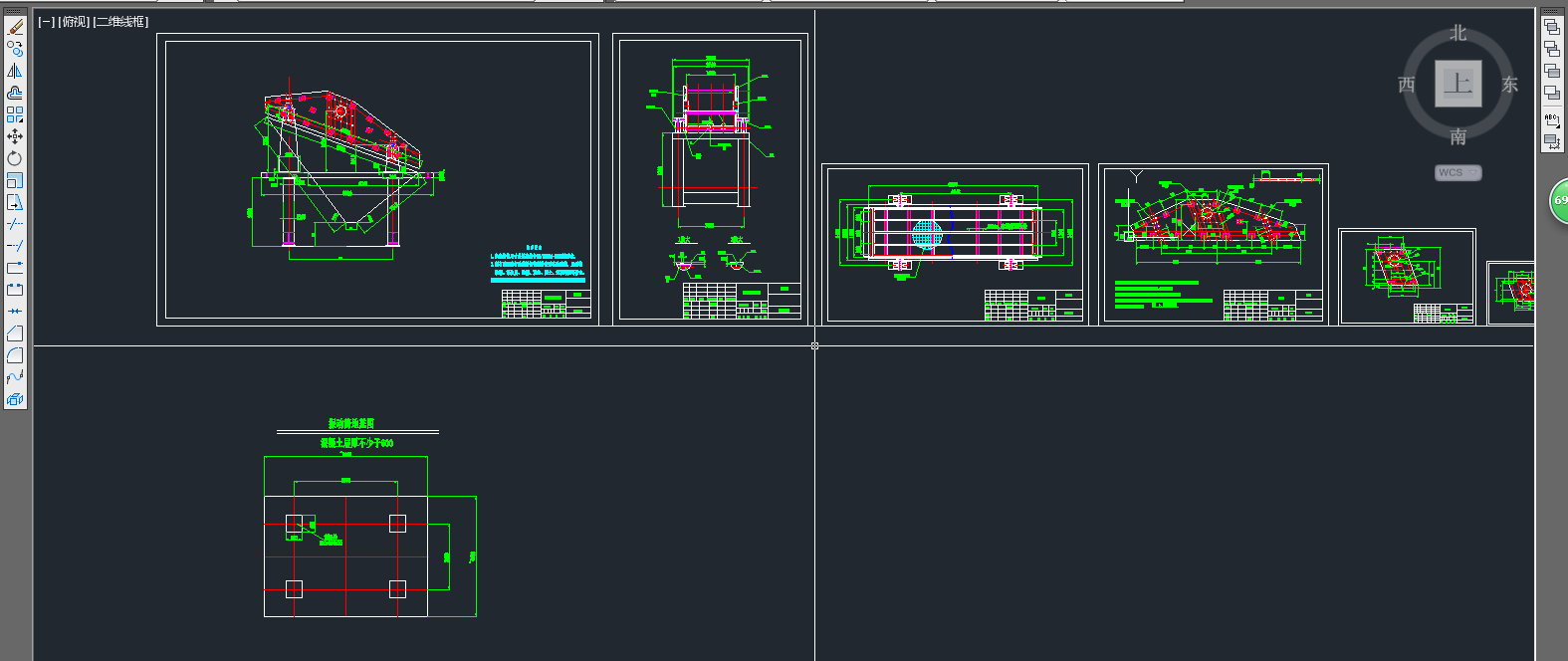The image size is (1568, 661).
Task: Click Bring Above Objects icon
Action: pyautogui.click(x=1552, y=71)
